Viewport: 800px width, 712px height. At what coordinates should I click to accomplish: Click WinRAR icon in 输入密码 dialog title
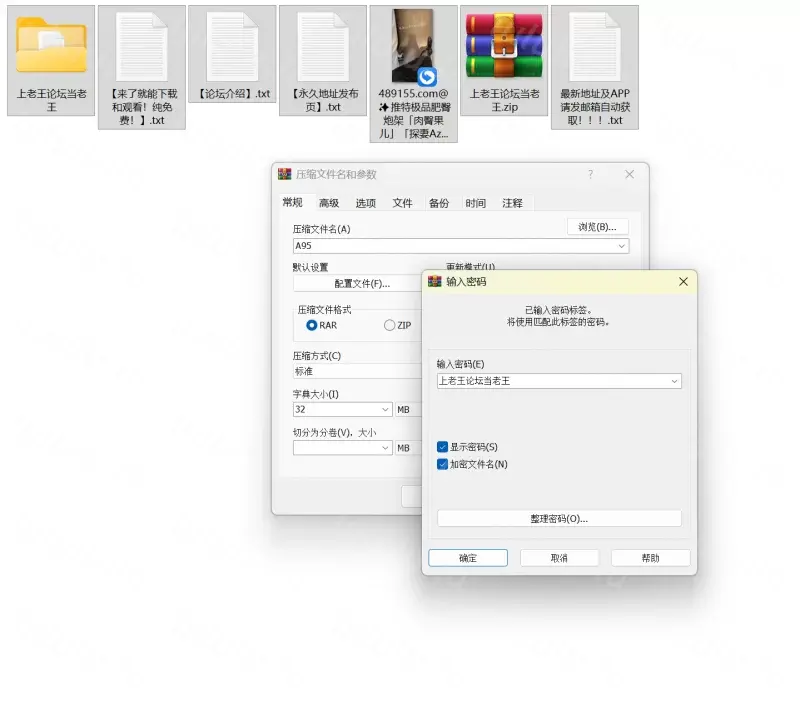435,282
